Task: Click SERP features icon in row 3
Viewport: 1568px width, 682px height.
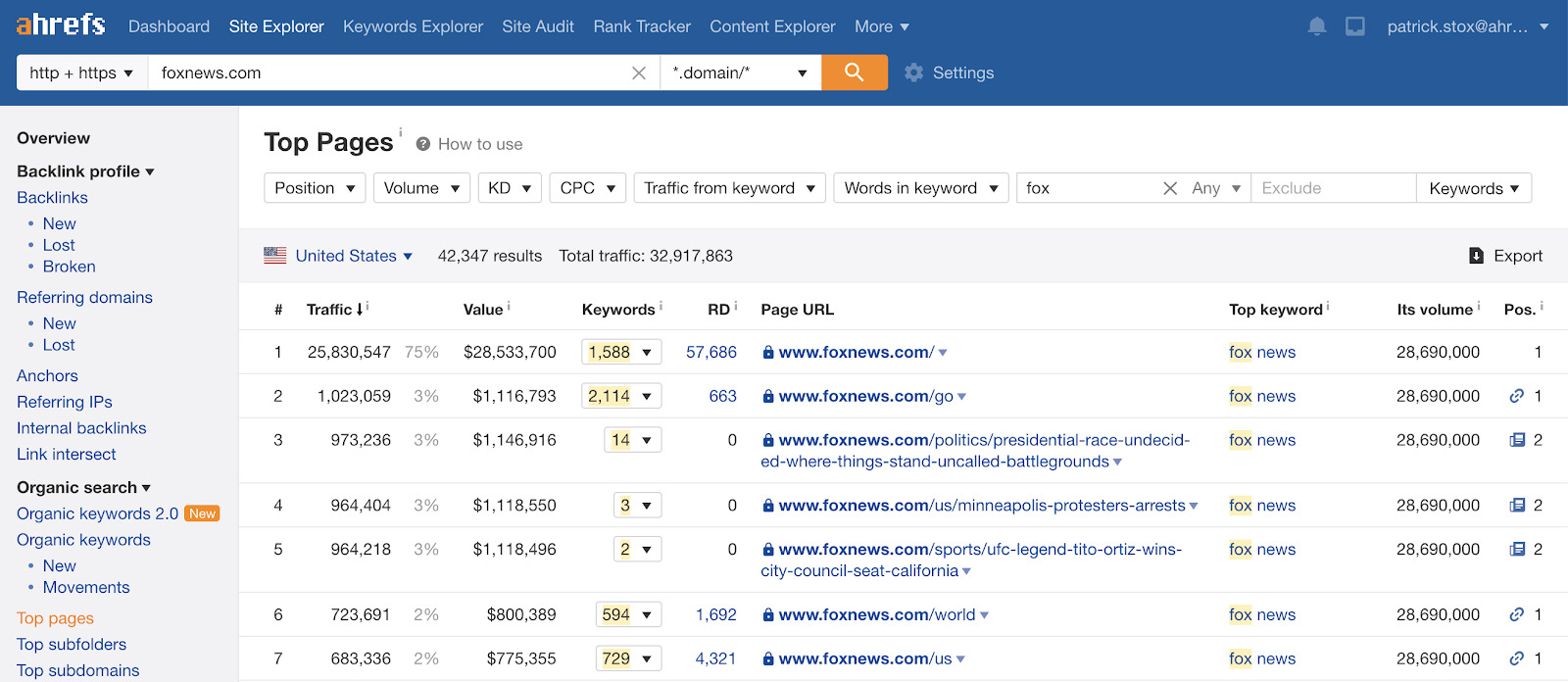Action: click(x=1517, y=440)
